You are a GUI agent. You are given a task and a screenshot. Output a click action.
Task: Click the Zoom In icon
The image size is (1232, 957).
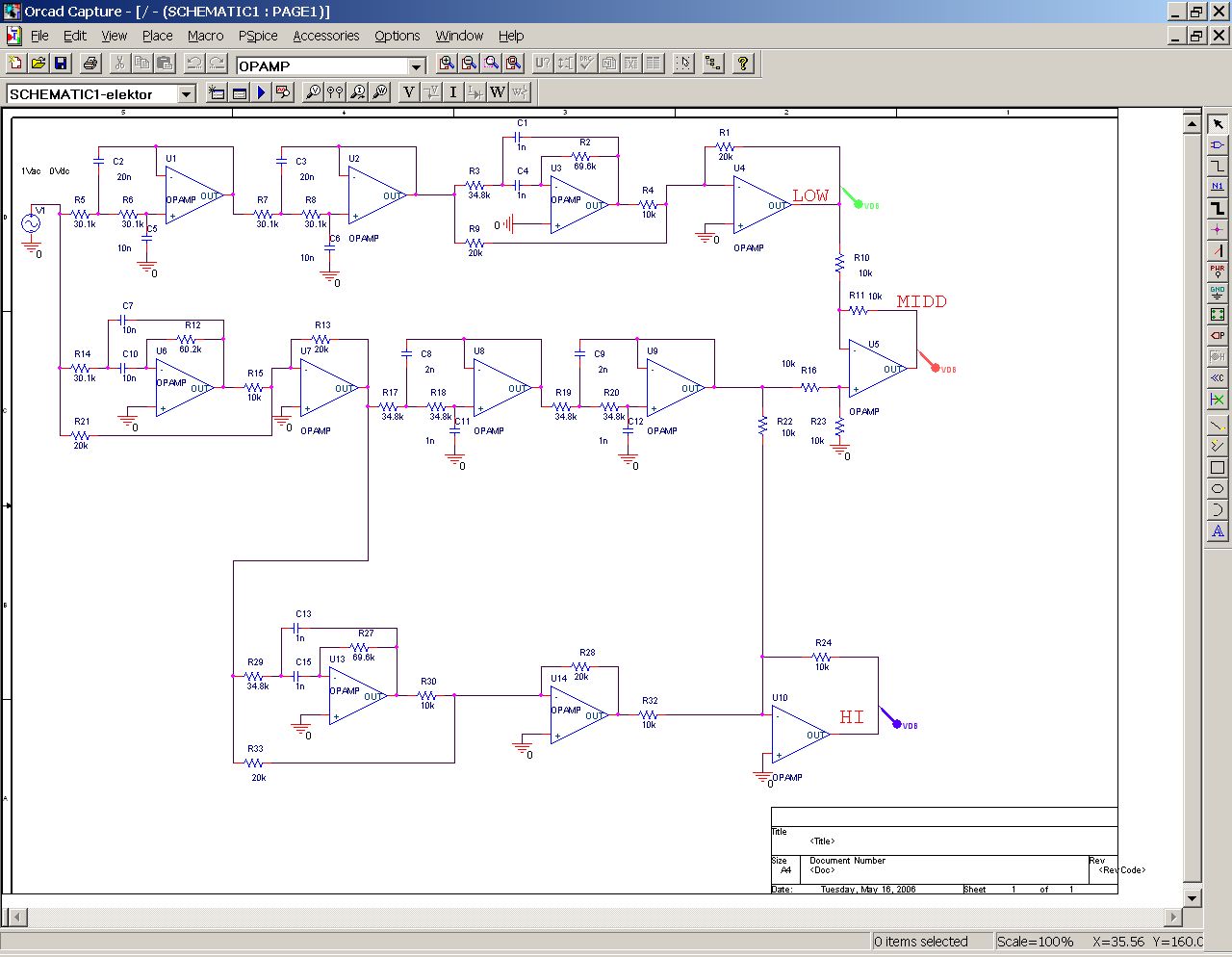coord(447,64)
